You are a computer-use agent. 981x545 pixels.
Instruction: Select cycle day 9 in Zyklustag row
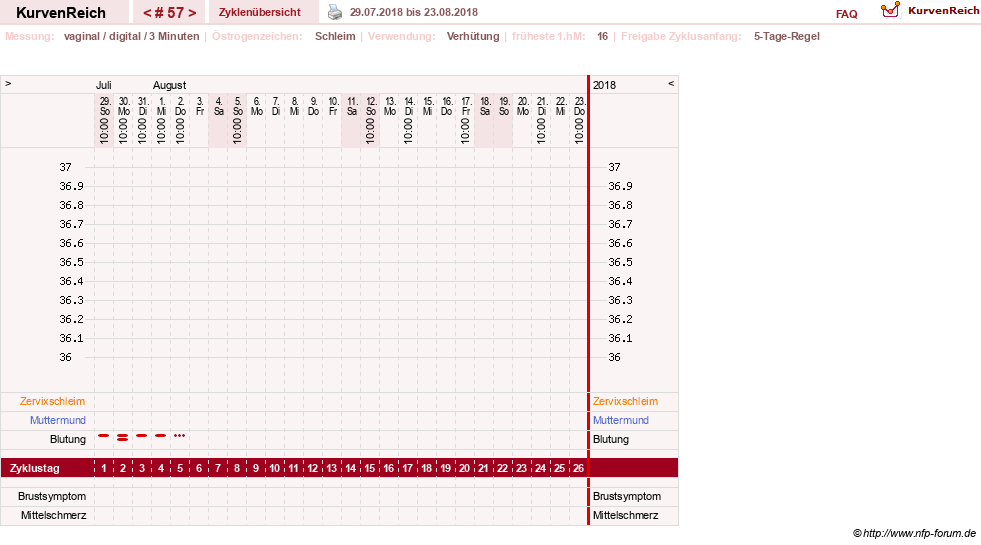255,468
